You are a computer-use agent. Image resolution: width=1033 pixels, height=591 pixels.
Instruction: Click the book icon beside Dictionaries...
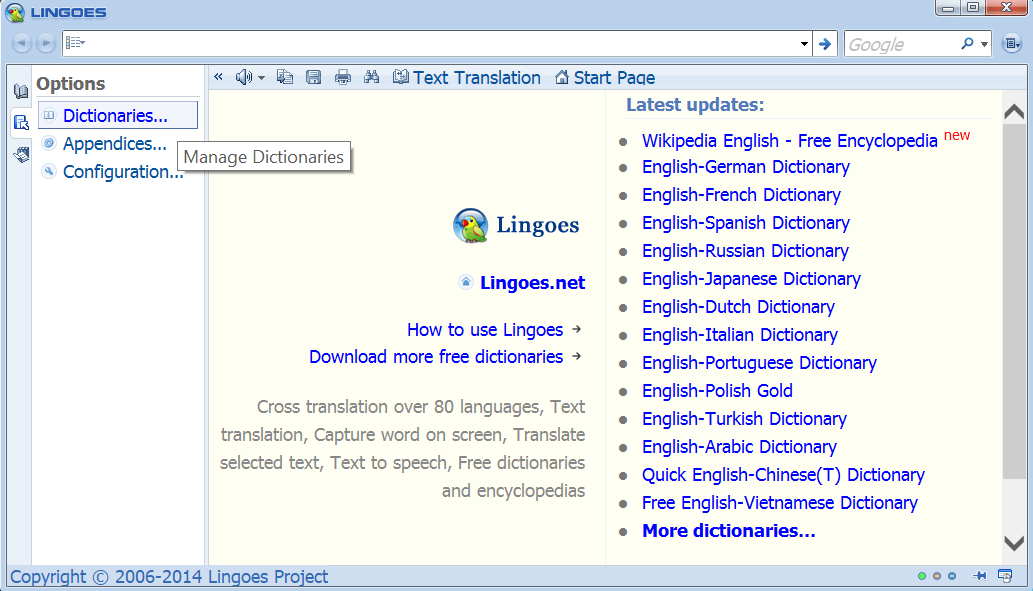click(x=49, y=115)
